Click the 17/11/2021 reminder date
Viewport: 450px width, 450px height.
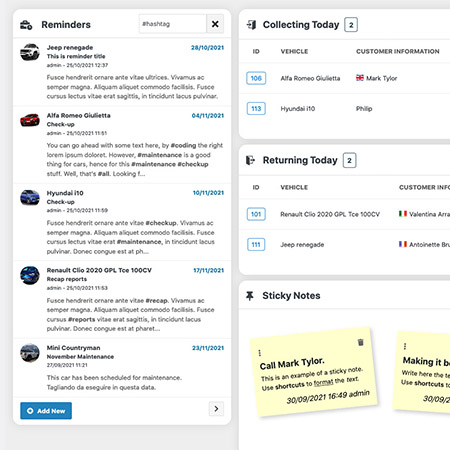[x=209, y=270]
